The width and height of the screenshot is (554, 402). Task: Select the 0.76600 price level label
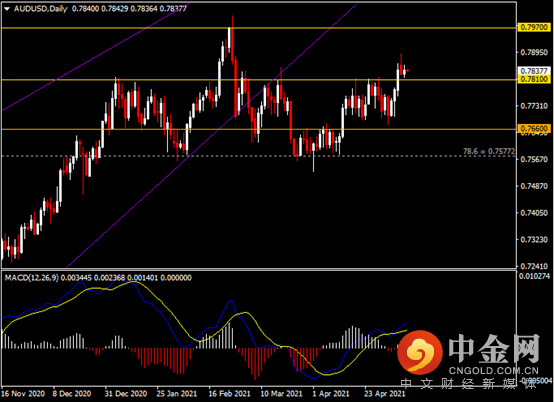pyautogui.click(x=535, y=129)
